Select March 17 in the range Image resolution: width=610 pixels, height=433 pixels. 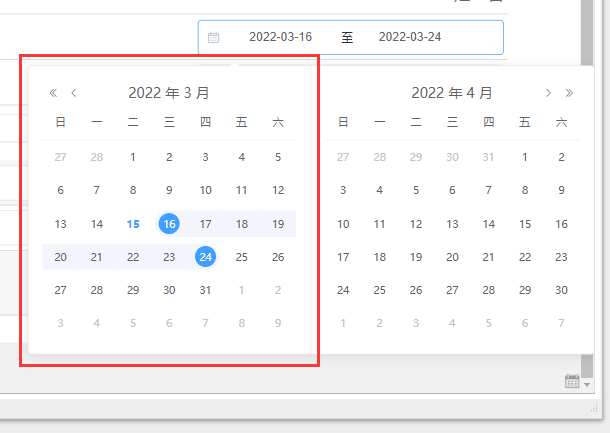point(205,224)
